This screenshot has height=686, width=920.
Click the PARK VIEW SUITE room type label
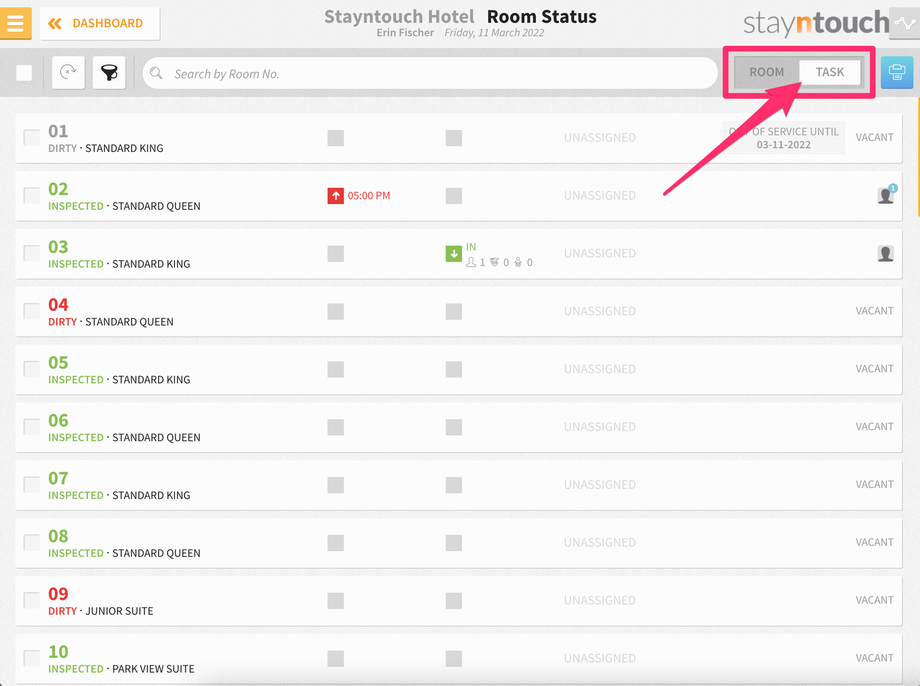tap(153, 669)
